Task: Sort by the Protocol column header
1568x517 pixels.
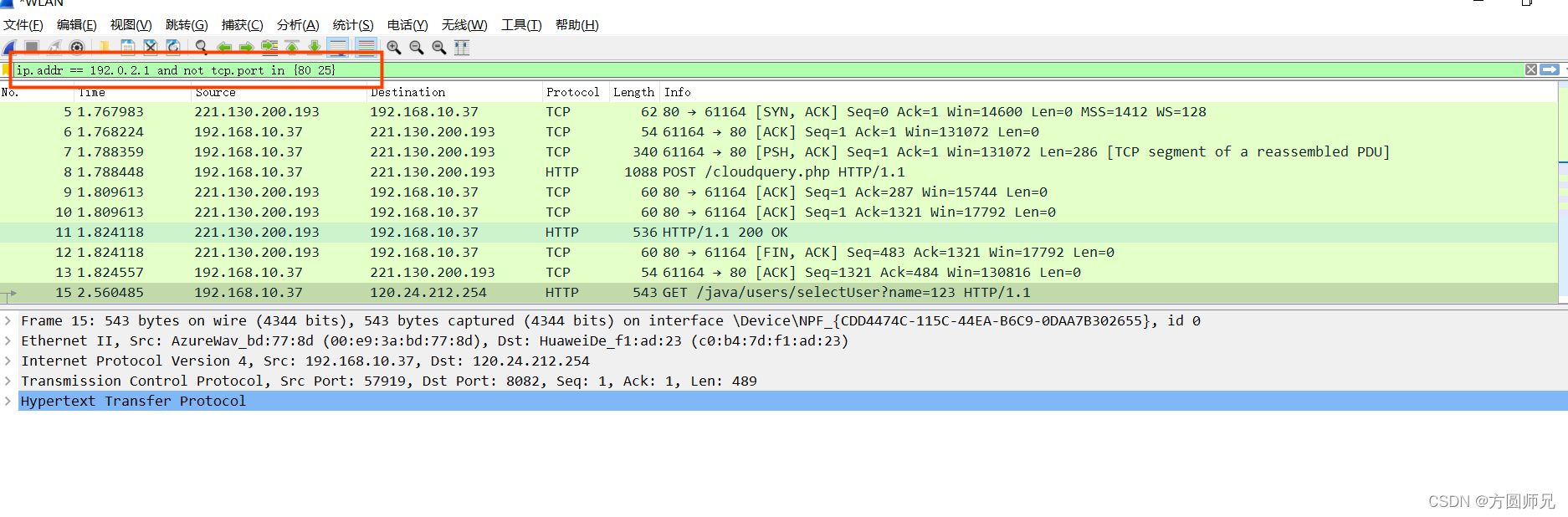Action: point(576,92)
